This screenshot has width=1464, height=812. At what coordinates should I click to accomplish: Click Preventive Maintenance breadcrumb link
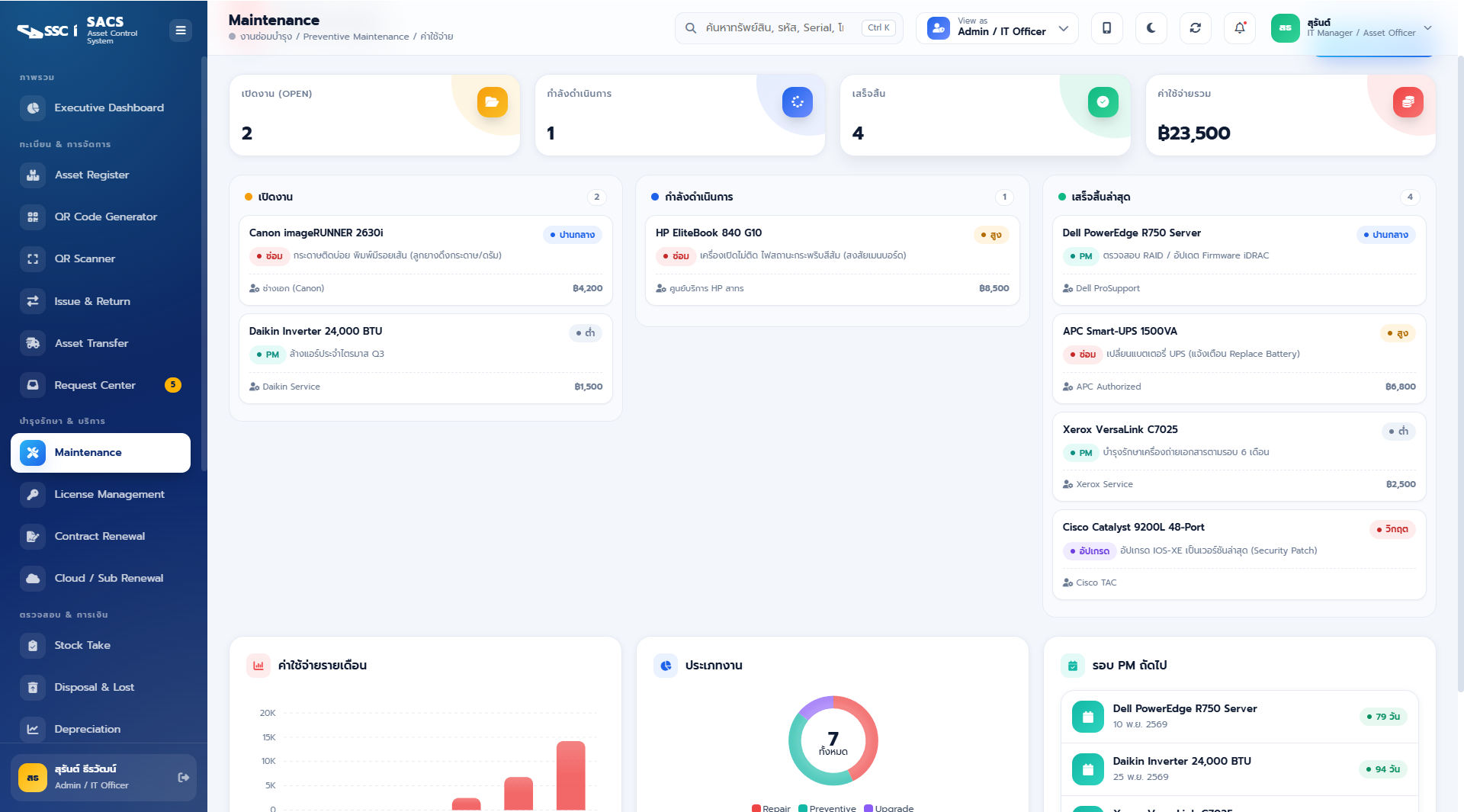(x=356, y=37)
